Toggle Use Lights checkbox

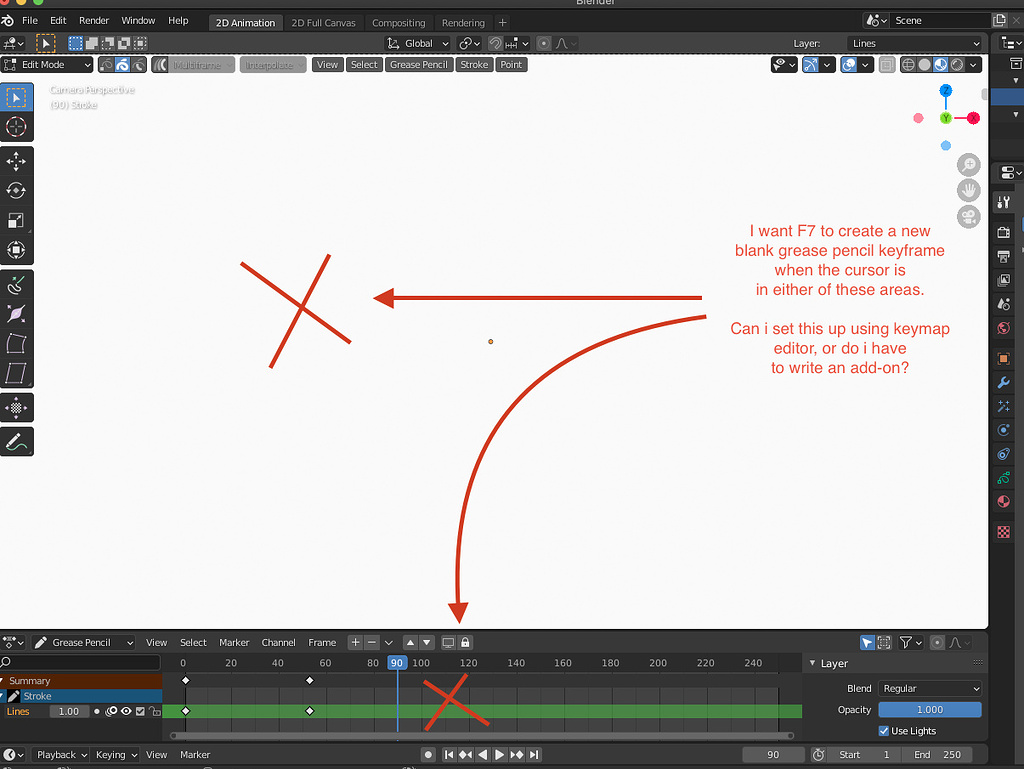(x=884, y=731)
